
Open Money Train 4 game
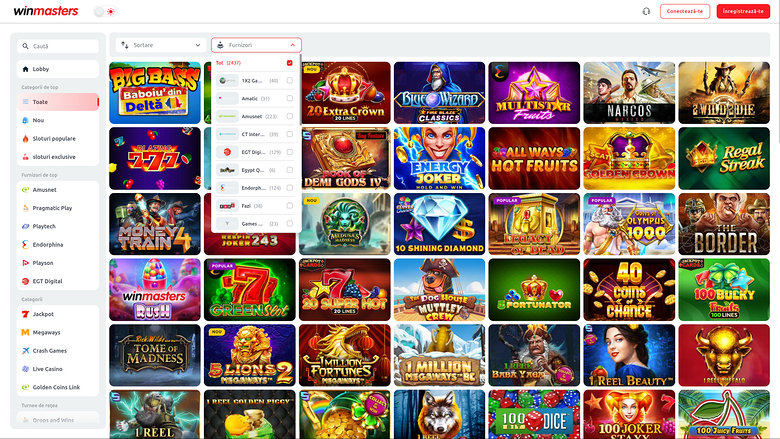[x=155, y=224]
